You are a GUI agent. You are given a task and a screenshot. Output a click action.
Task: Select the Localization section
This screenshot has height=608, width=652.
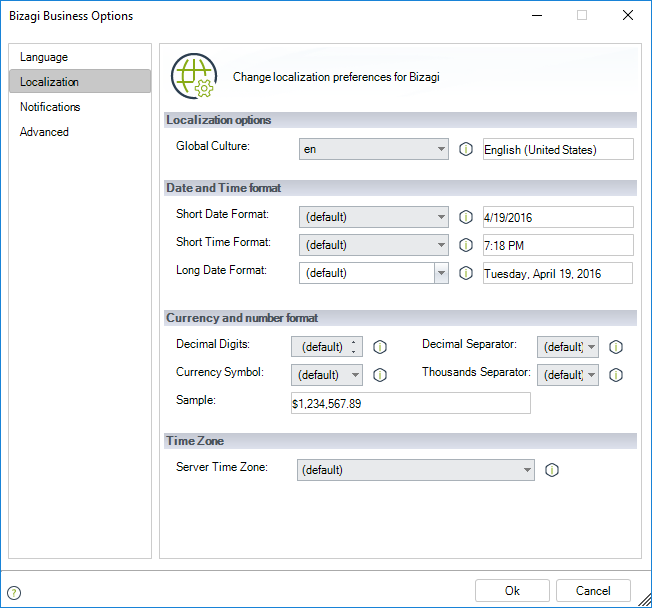click(x=80, y=82)
